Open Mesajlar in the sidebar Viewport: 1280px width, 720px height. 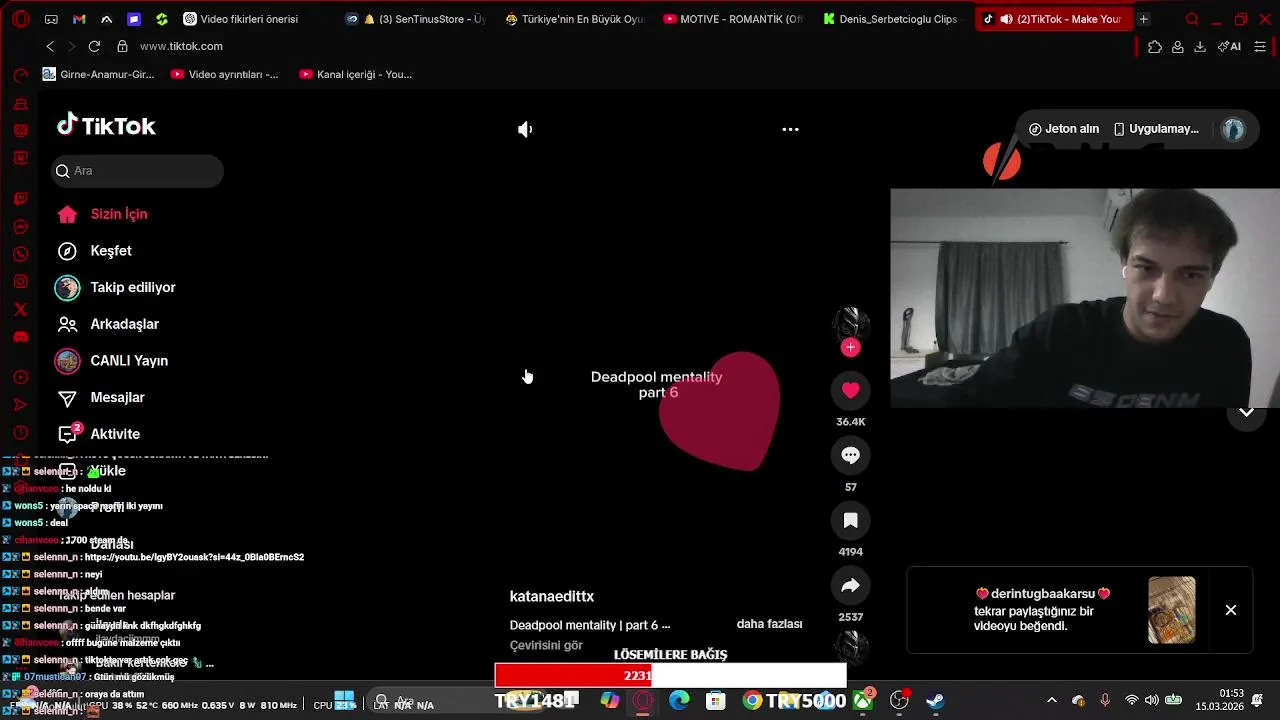(x=117, y=397)
